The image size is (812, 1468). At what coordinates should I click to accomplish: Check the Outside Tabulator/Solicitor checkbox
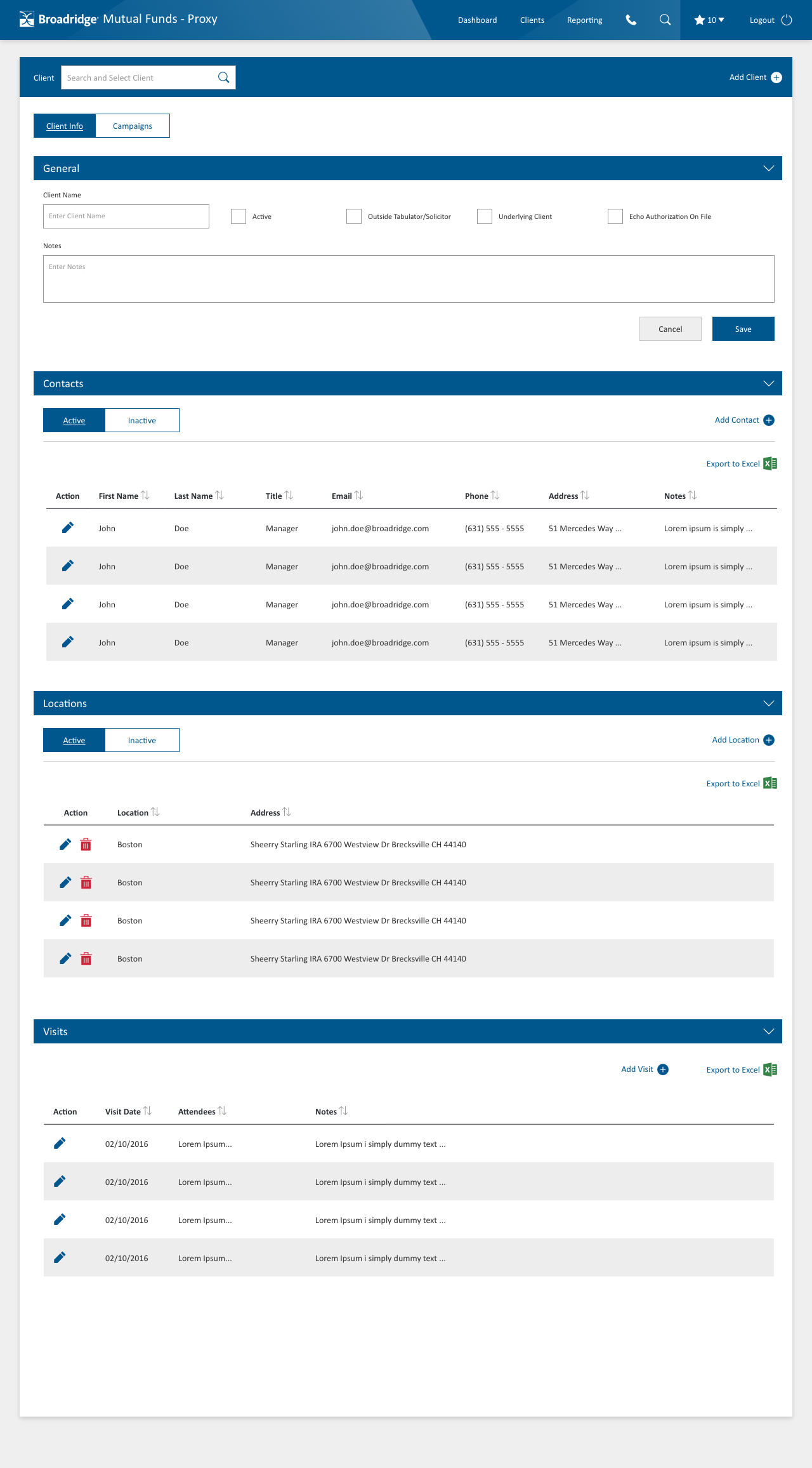[354, 216]
